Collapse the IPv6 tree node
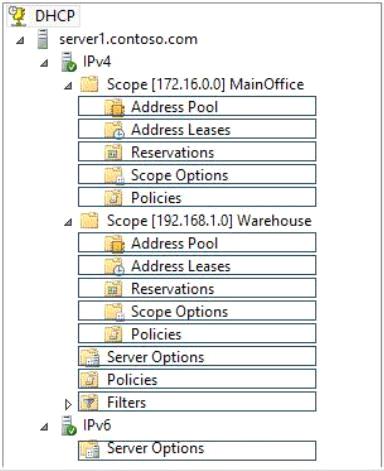The height and width of the screenshot is (471, 384). [44, 427]
